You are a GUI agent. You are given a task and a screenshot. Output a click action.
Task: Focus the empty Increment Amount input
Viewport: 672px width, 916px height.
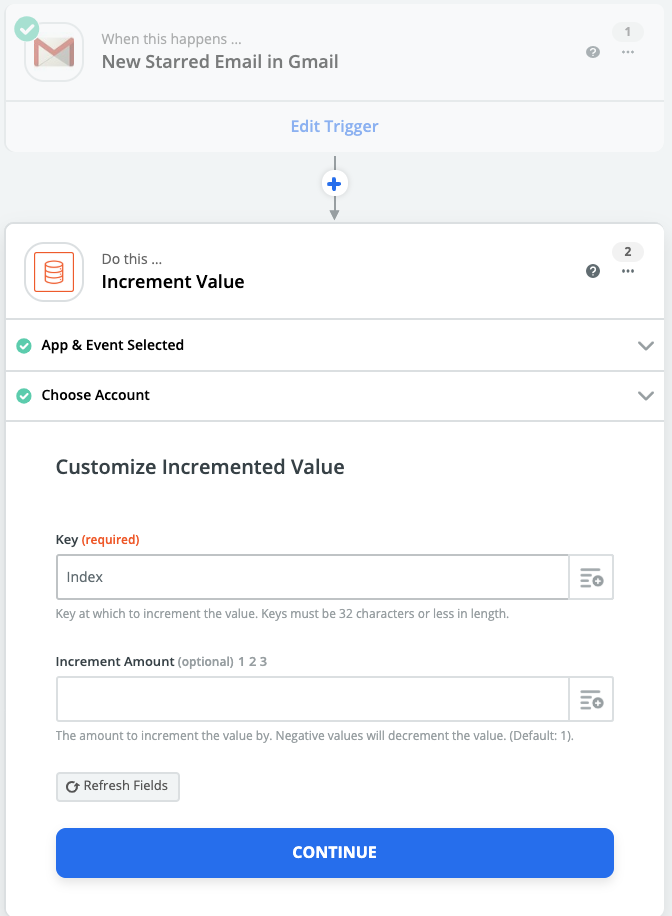(x=312, y=700)
